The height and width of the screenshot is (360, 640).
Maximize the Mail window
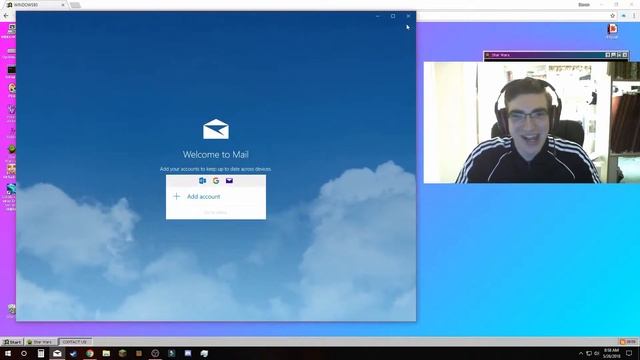(x=393, y=16)
